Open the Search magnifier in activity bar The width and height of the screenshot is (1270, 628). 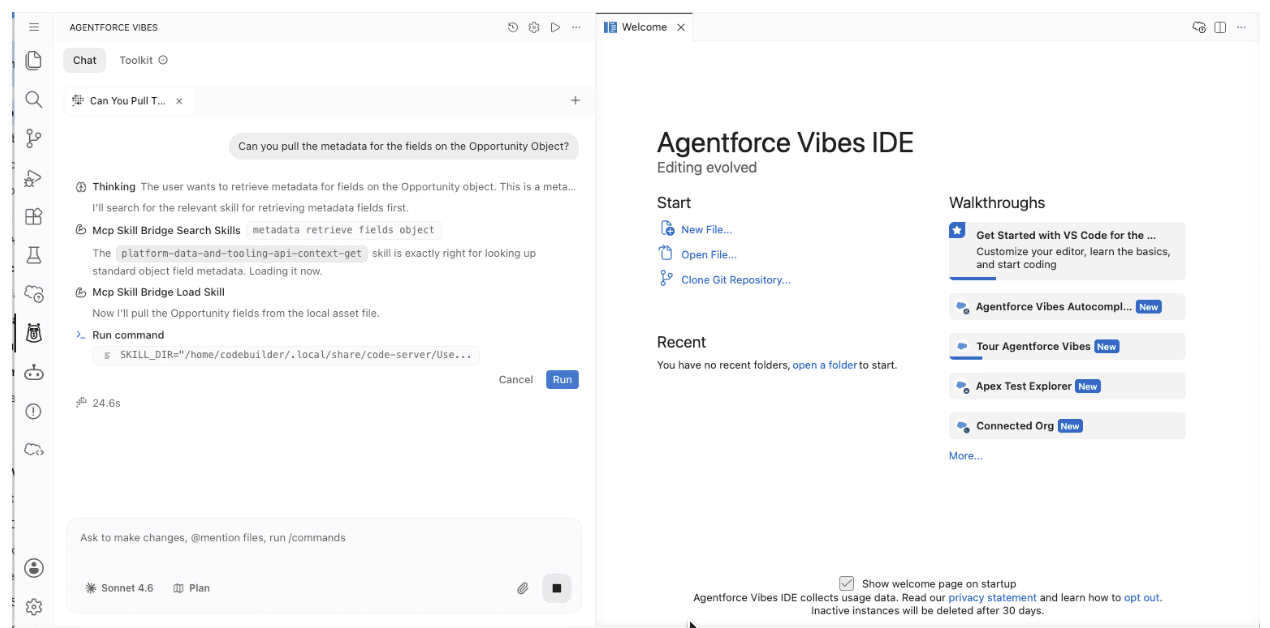34,99
